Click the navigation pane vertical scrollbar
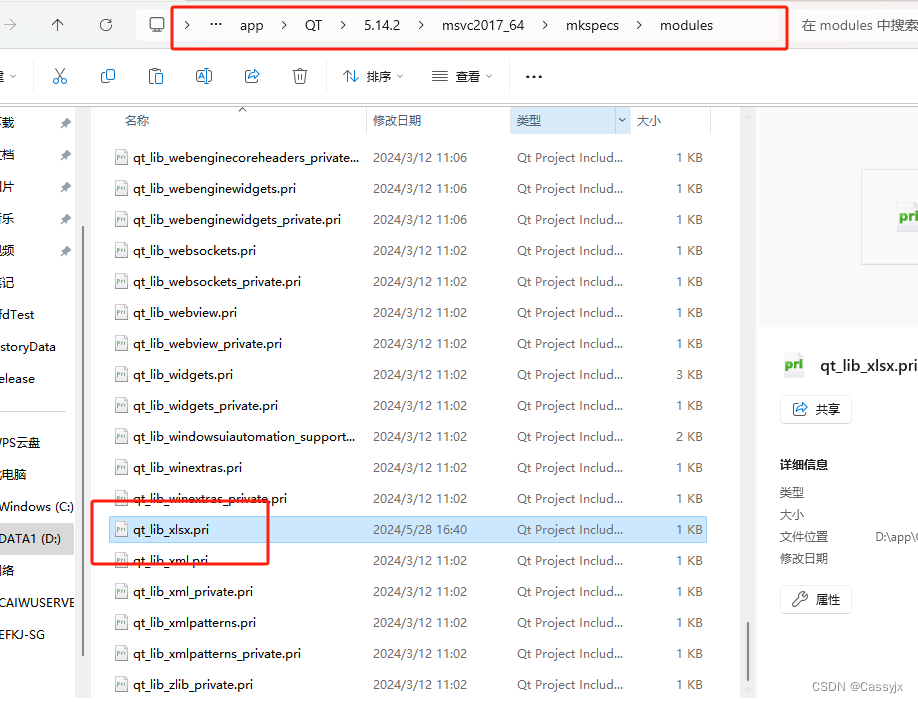The height and width of the screenshot is (703, 918). [x=83, y=440]
